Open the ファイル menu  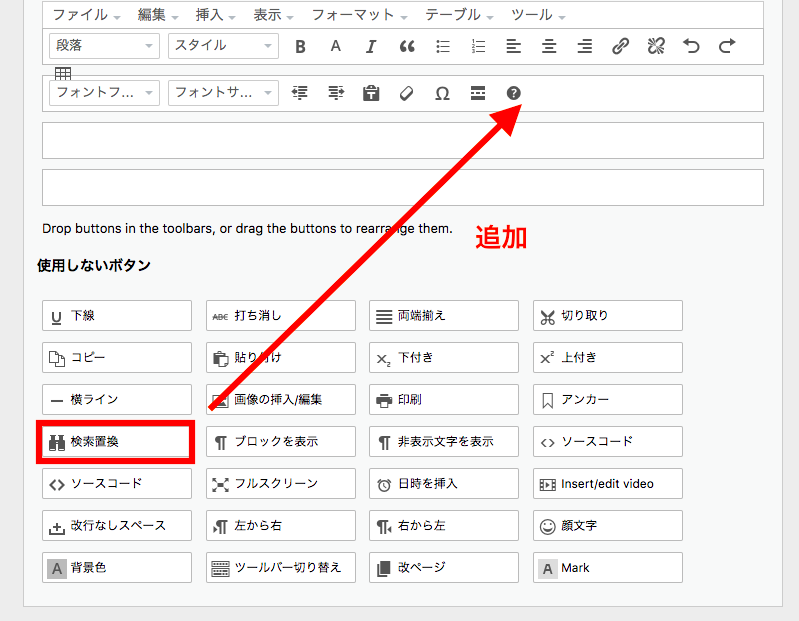point(86,15)
